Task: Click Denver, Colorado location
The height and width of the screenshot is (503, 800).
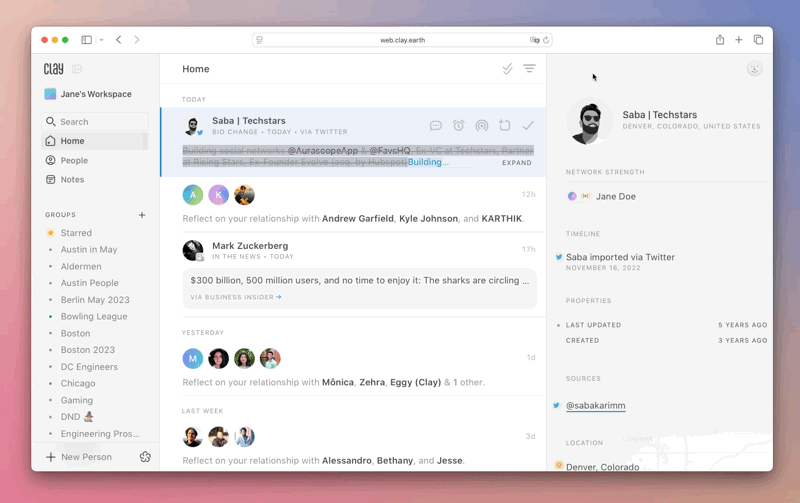Action: click(x=602, y=467)
